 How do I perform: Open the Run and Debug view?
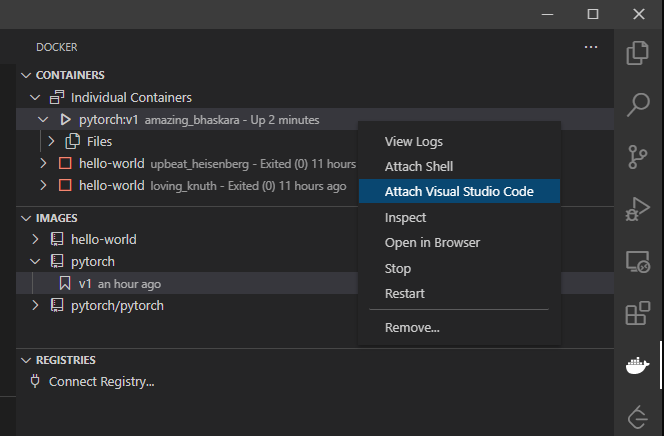point(637,209)
